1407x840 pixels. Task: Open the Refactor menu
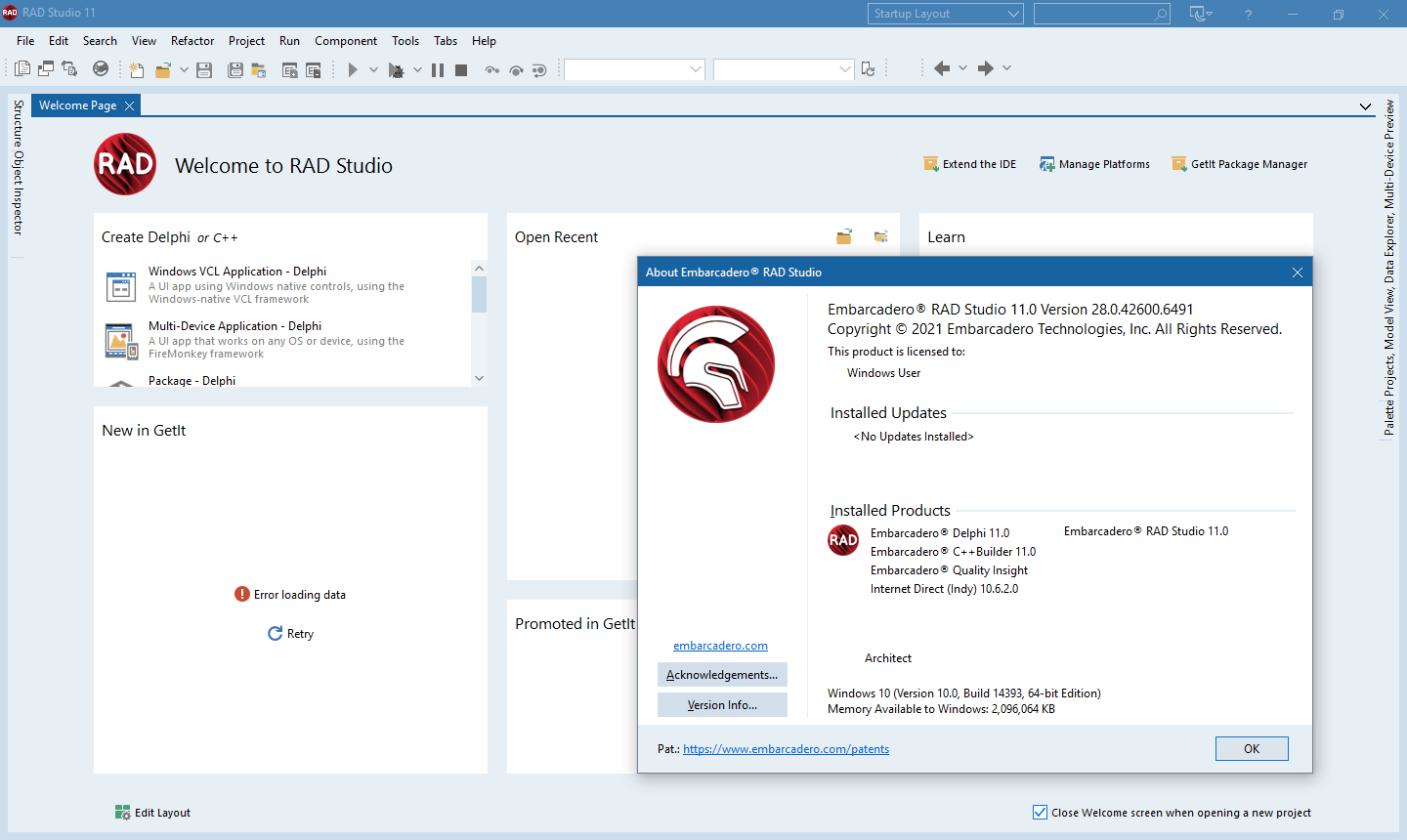pyautogui.click(x=192, y=41)
